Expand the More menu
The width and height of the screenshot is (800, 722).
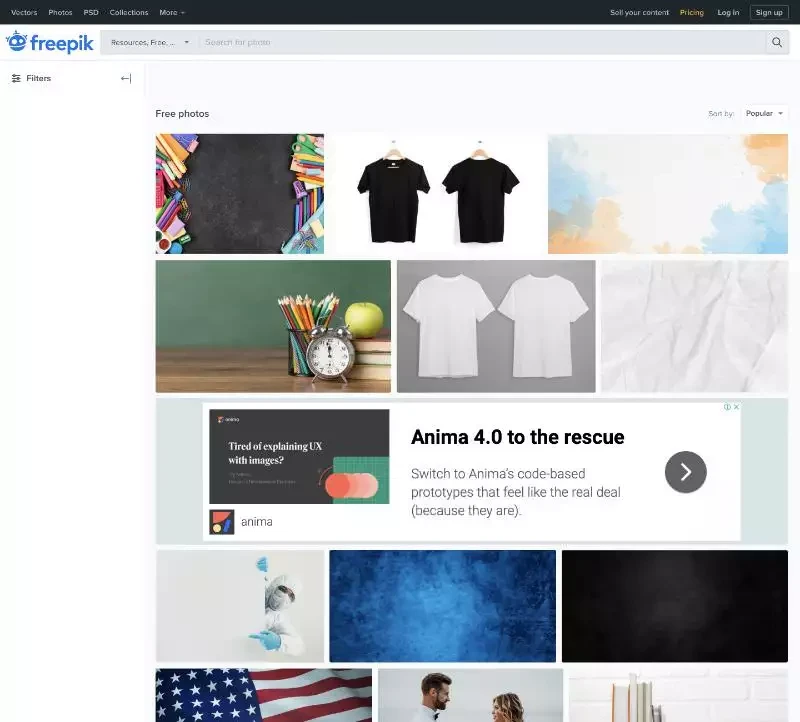(x=172, y=12)
